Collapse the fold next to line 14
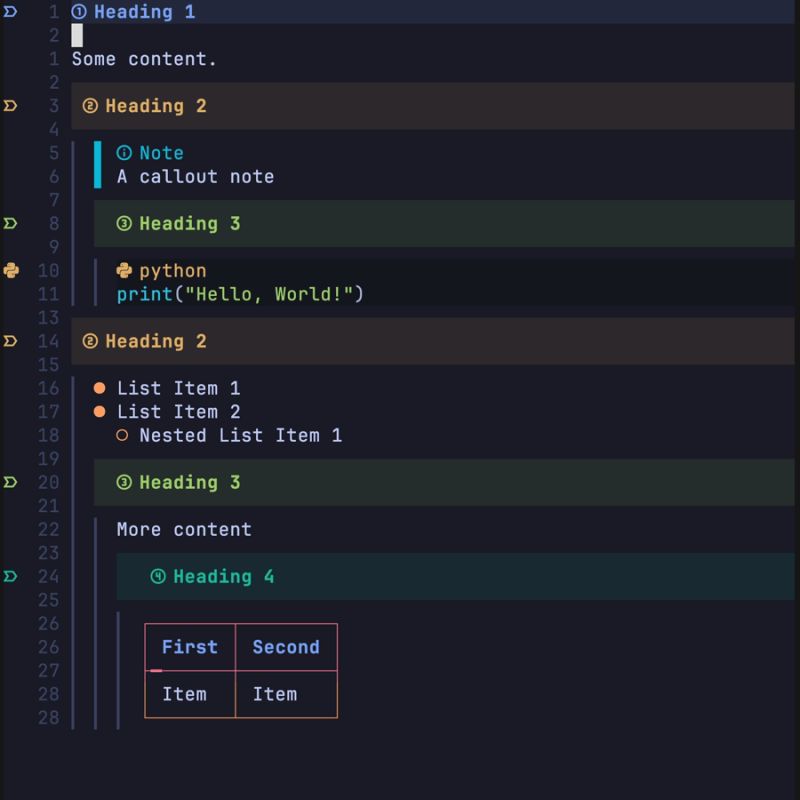Screen dimensions: 800x800 point(10,341)
